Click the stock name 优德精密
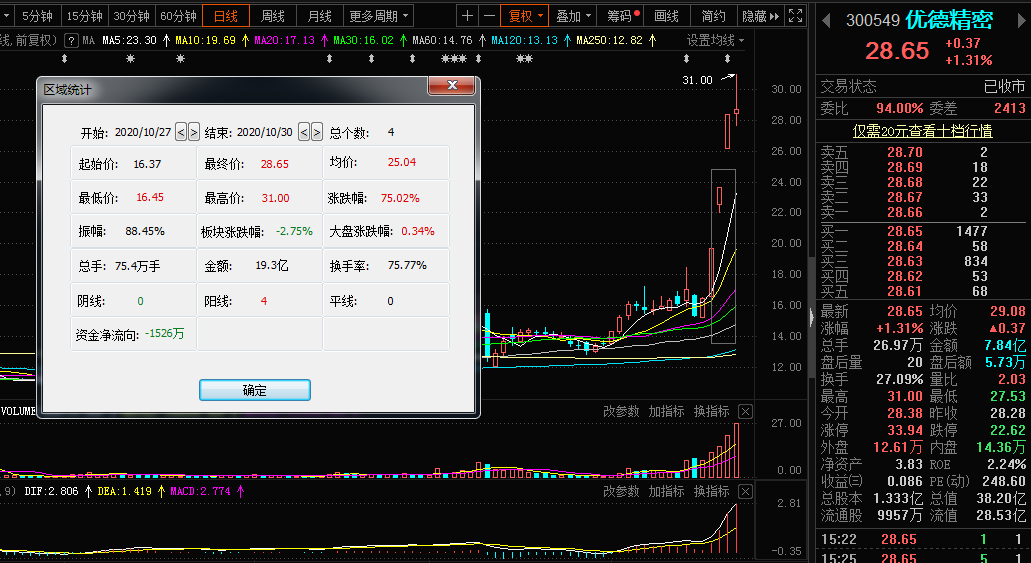1031x563 pixels. pos(949,20)
